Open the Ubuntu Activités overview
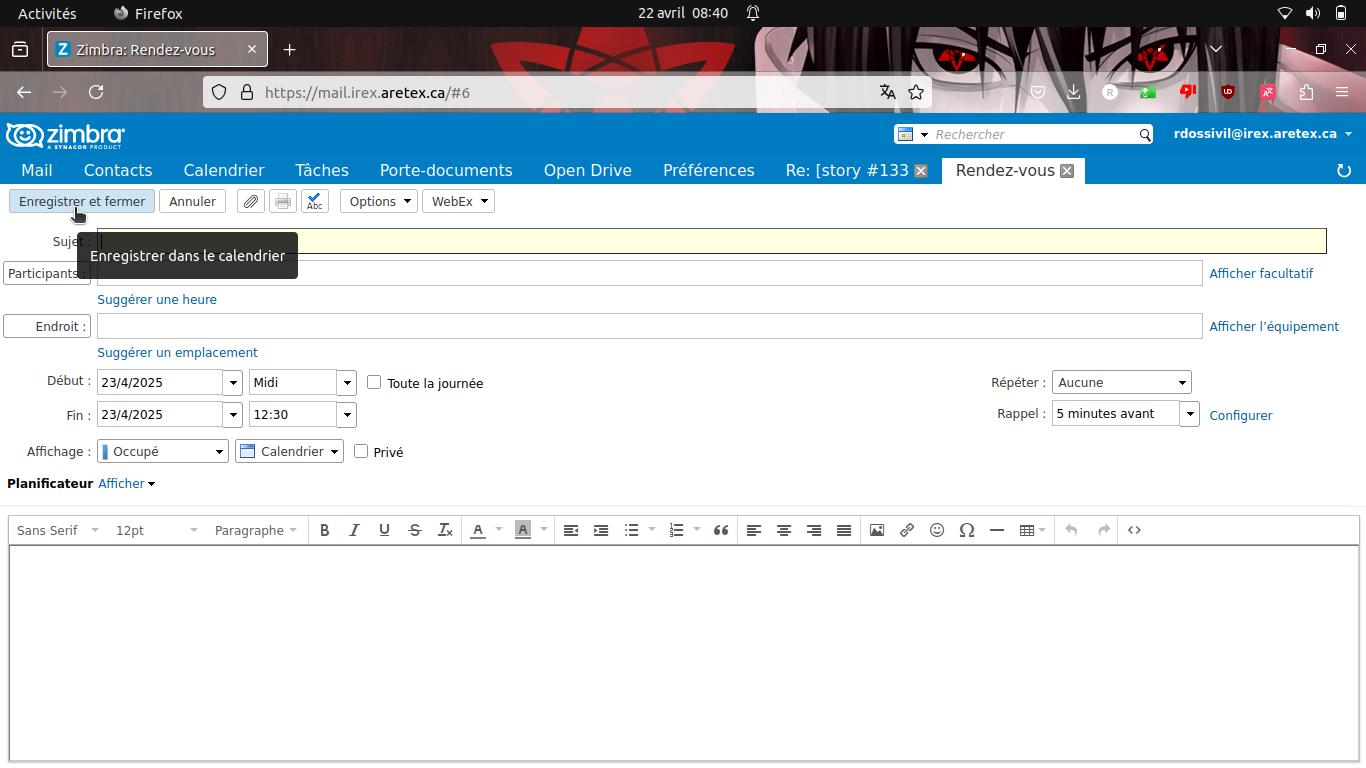 pyautogui.click(x=47, y=13)
